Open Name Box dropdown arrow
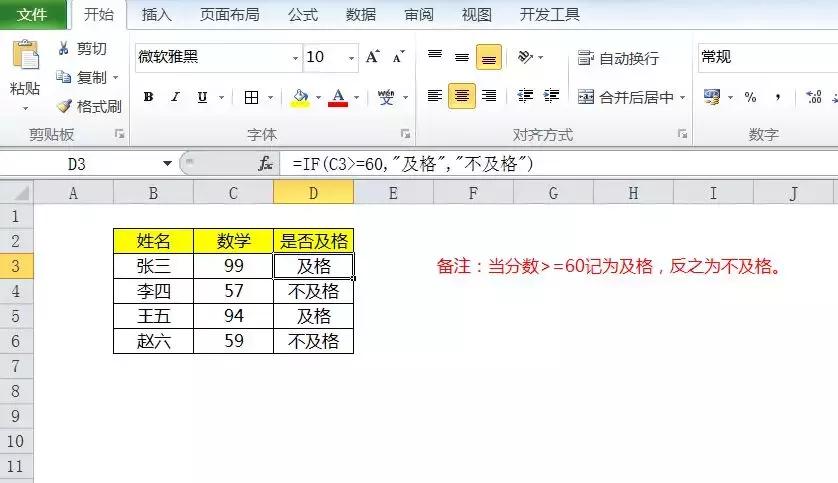Screen dimensions: 838x483 point(167,163)
